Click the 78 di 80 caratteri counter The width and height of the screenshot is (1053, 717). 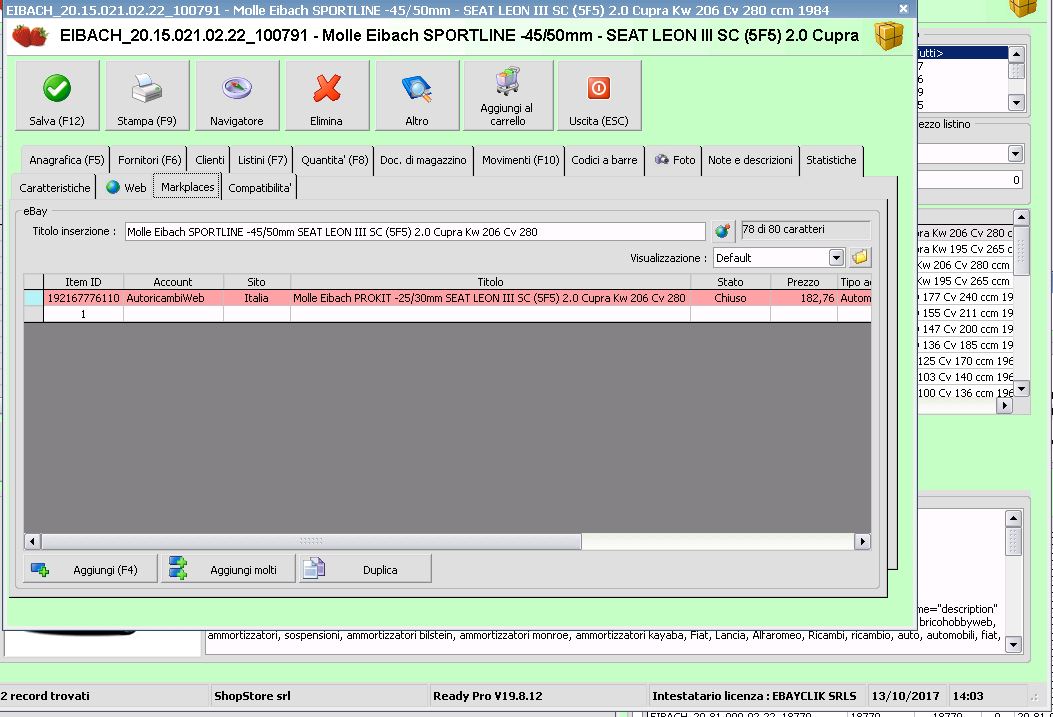tap(806, 230)
